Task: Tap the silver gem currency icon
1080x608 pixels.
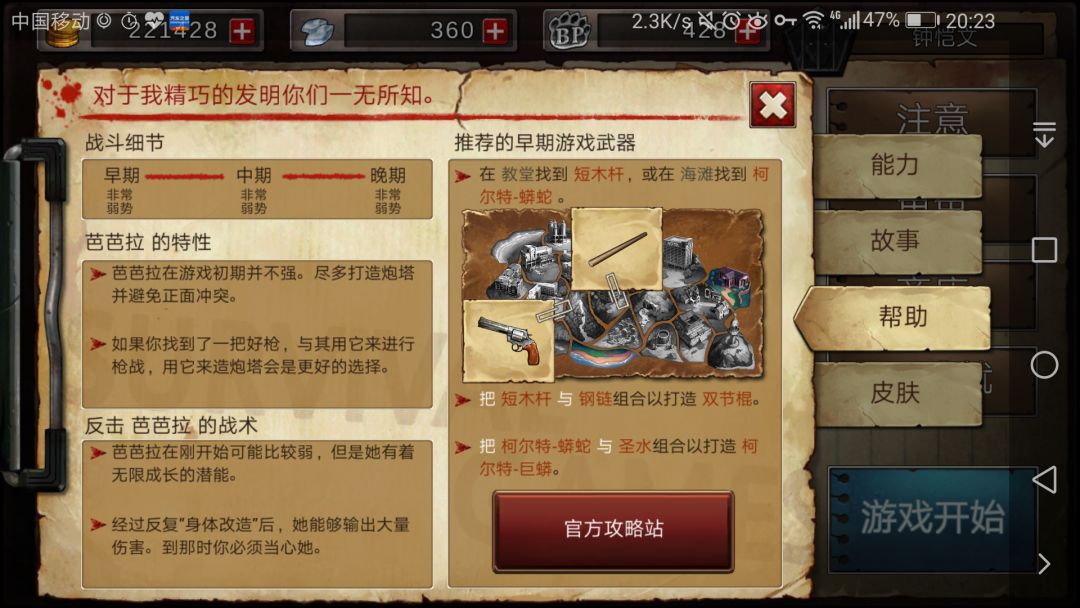Action: click(x=318, y=32)
